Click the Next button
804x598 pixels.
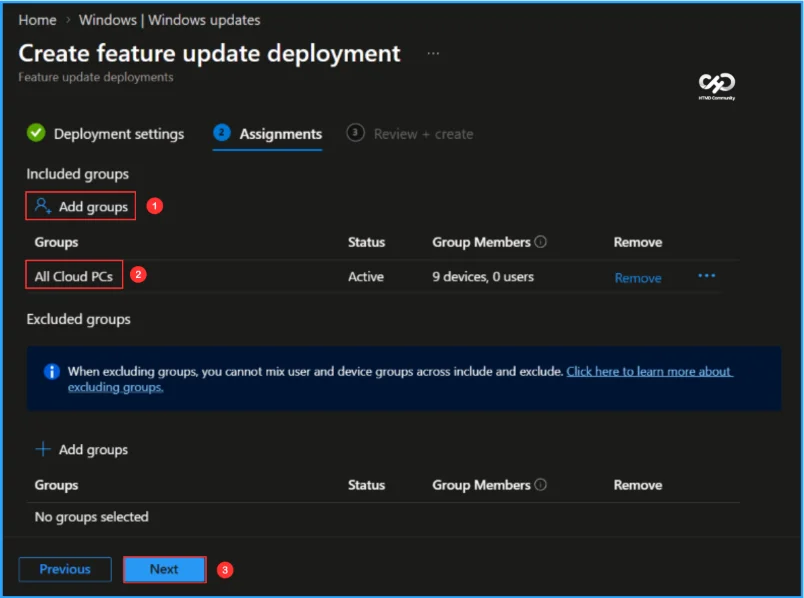[165, 569]
